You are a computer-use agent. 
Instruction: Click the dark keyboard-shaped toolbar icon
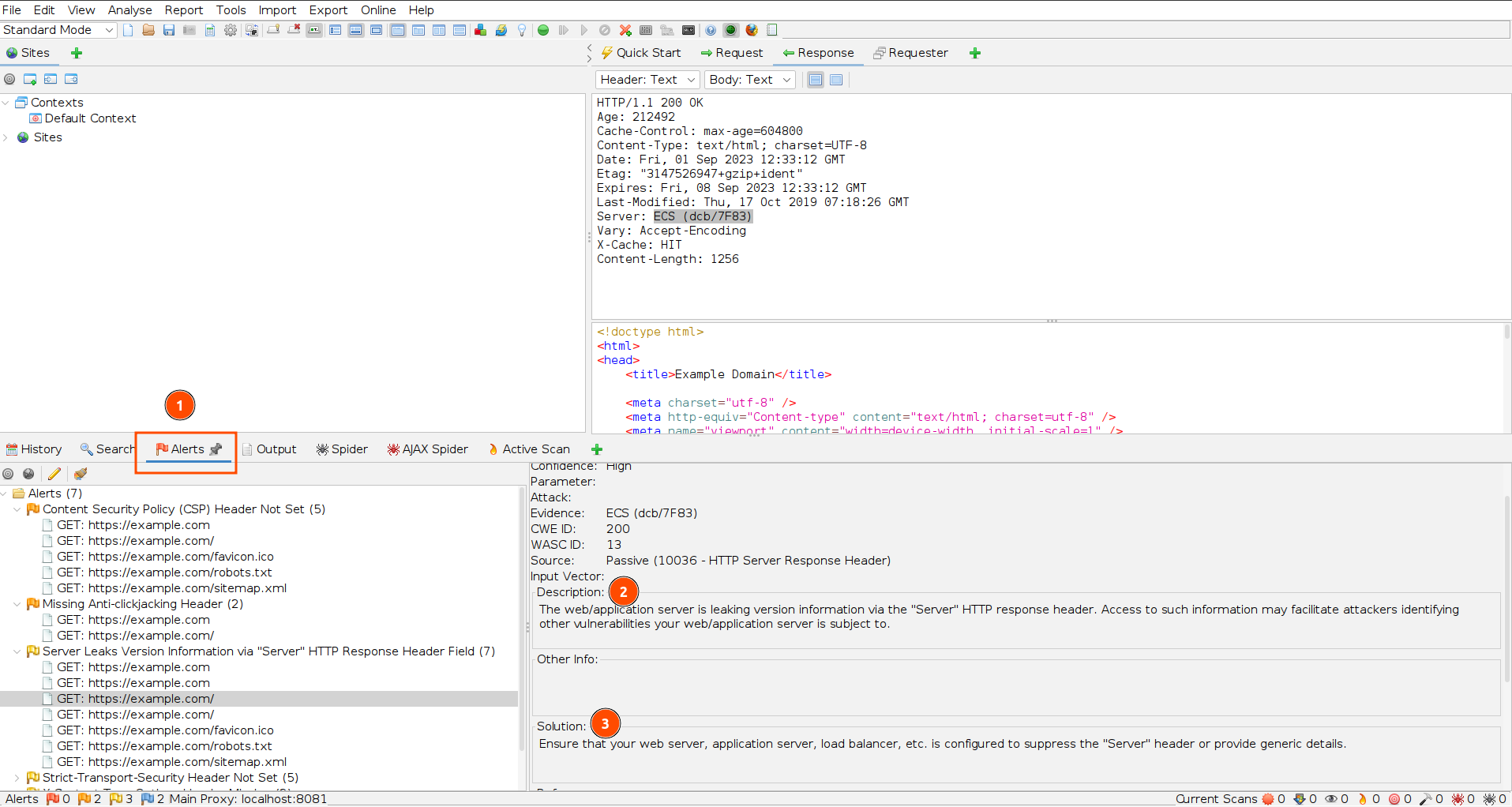688,30
